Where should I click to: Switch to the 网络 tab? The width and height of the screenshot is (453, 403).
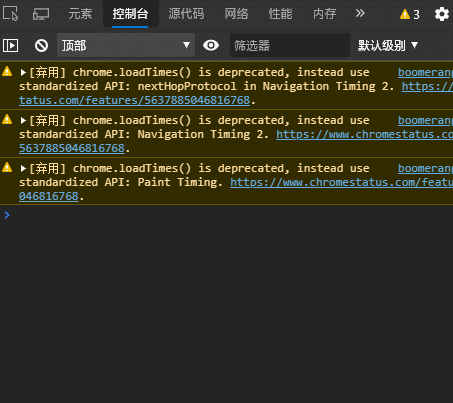click(236, 14)
